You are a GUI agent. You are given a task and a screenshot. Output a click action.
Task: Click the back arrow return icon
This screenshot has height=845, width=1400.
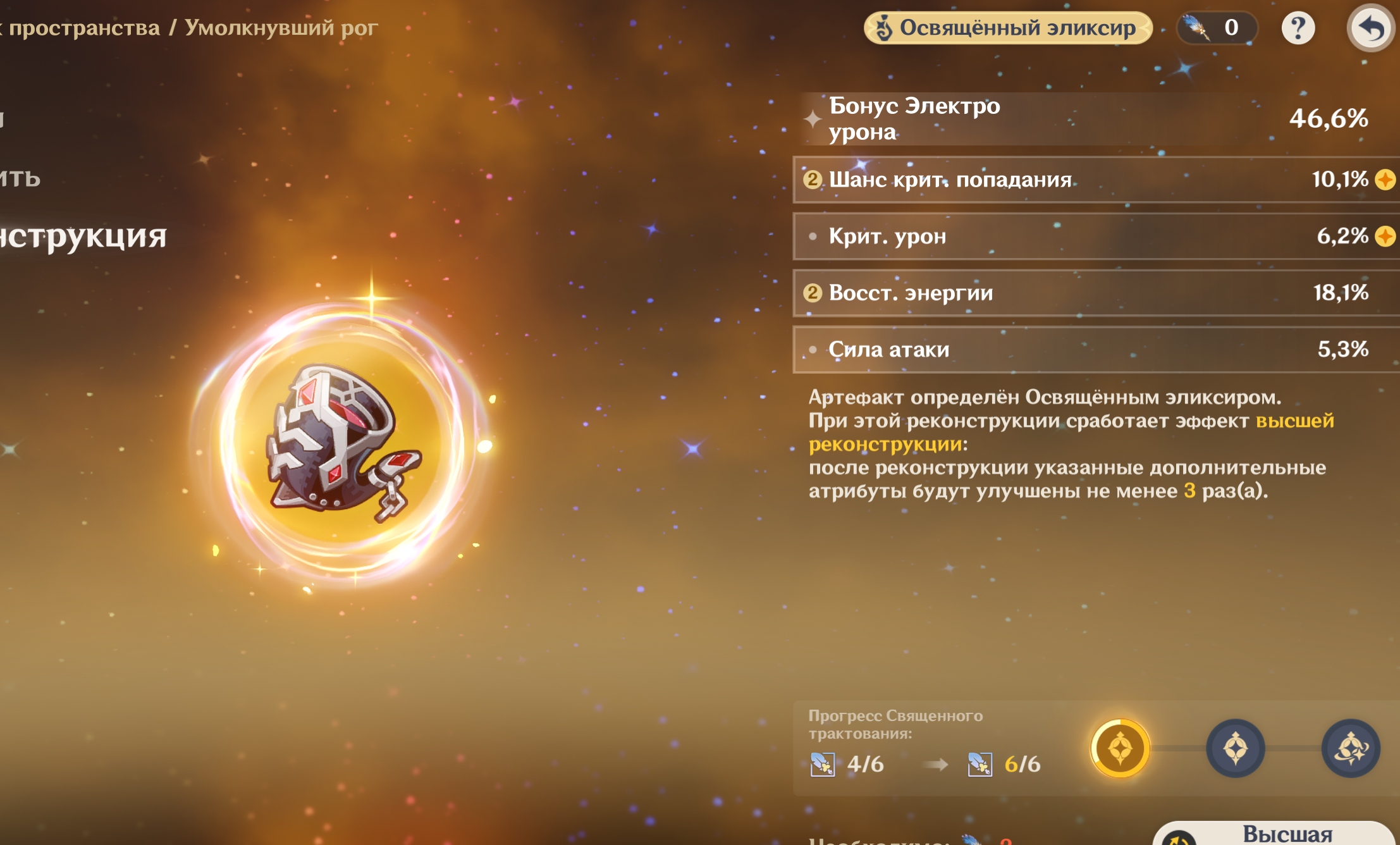(x=1370, y=28)
